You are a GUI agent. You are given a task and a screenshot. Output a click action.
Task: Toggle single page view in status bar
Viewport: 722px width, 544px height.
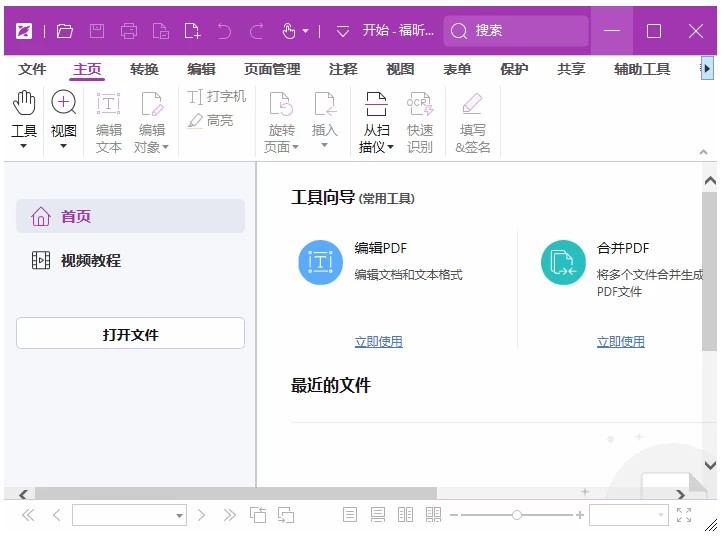[350, 515]
